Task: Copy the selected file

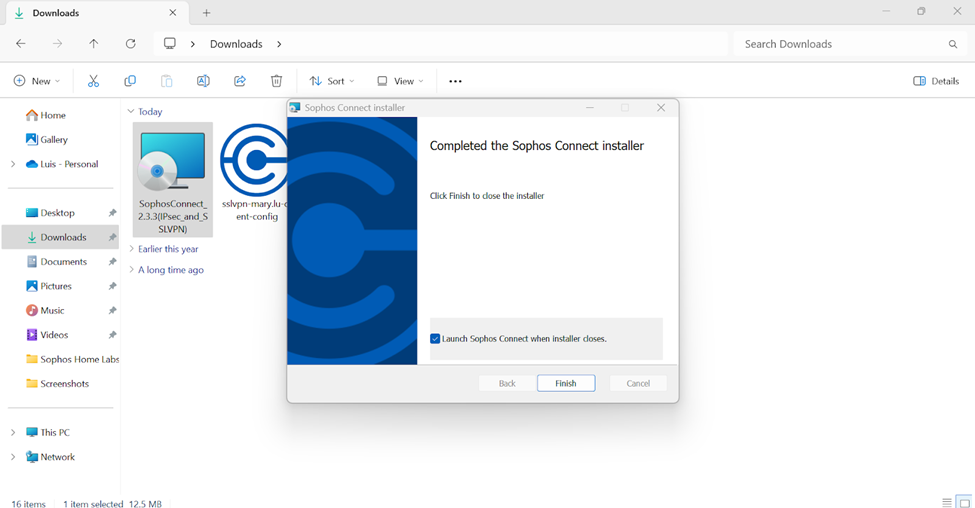Action: coord(130,81)
